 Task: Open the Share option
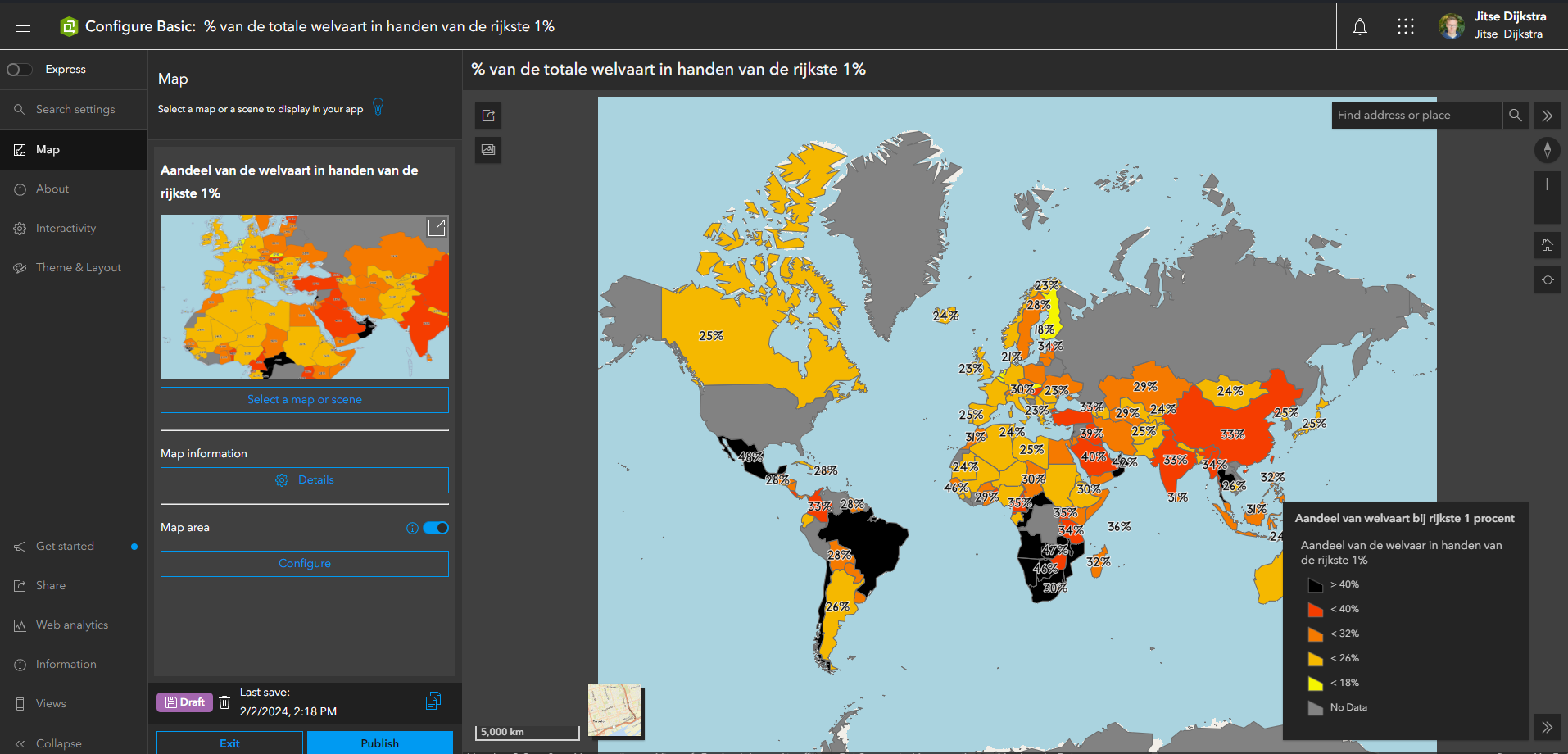coord(74,585)
